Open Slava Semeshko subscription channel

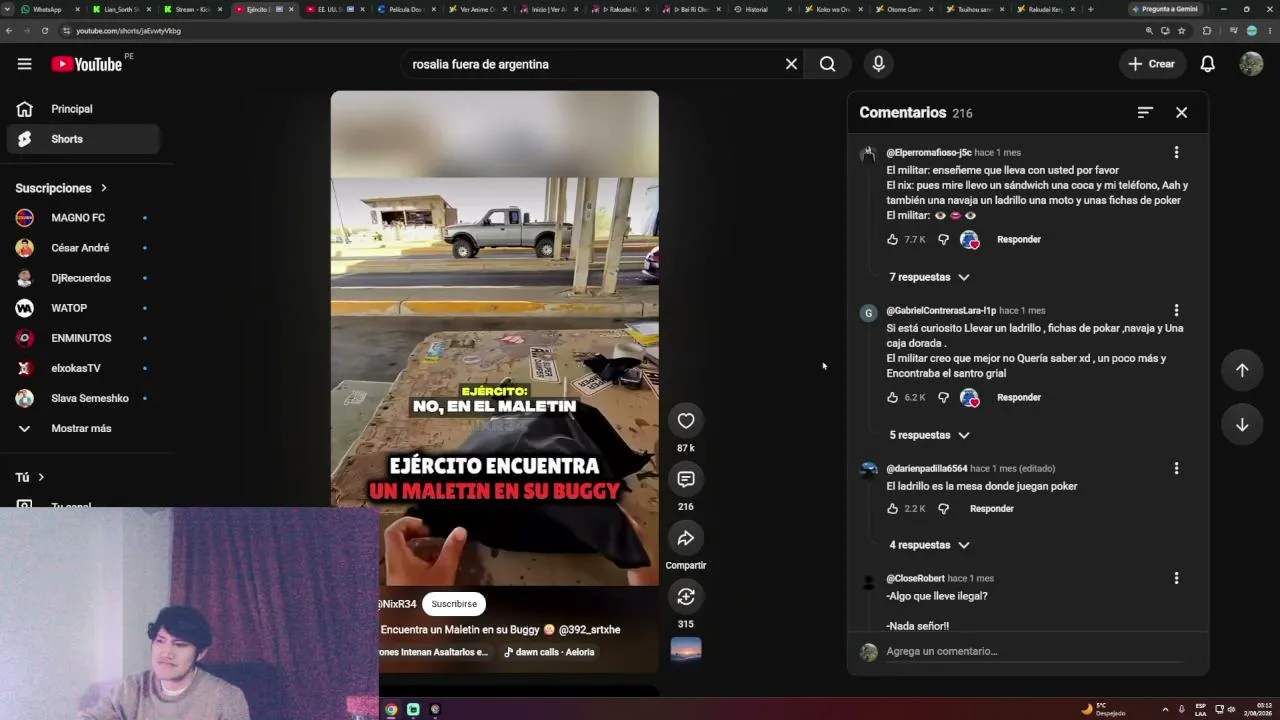point(83,398)
